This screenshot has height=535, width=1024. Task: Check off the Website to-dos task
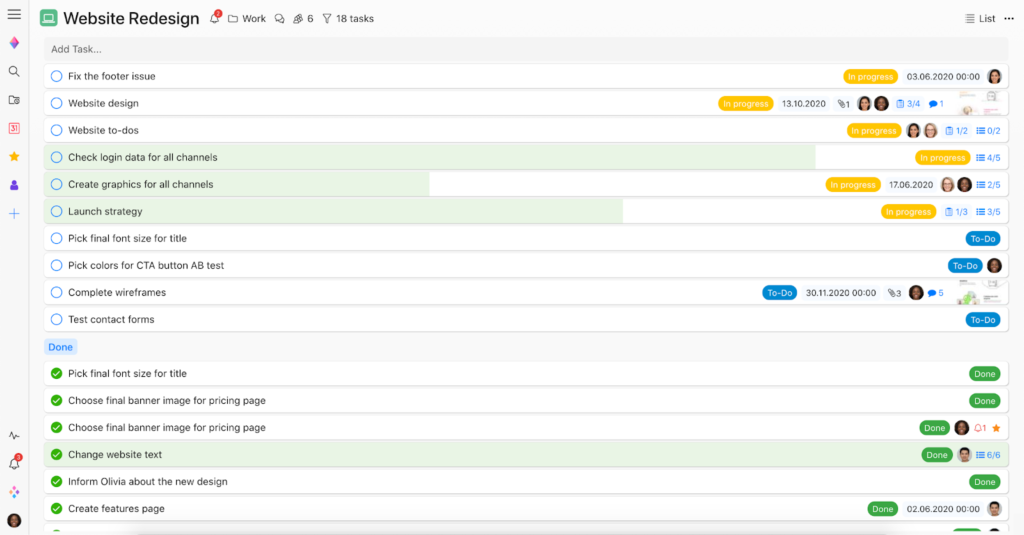click(56, 130)
